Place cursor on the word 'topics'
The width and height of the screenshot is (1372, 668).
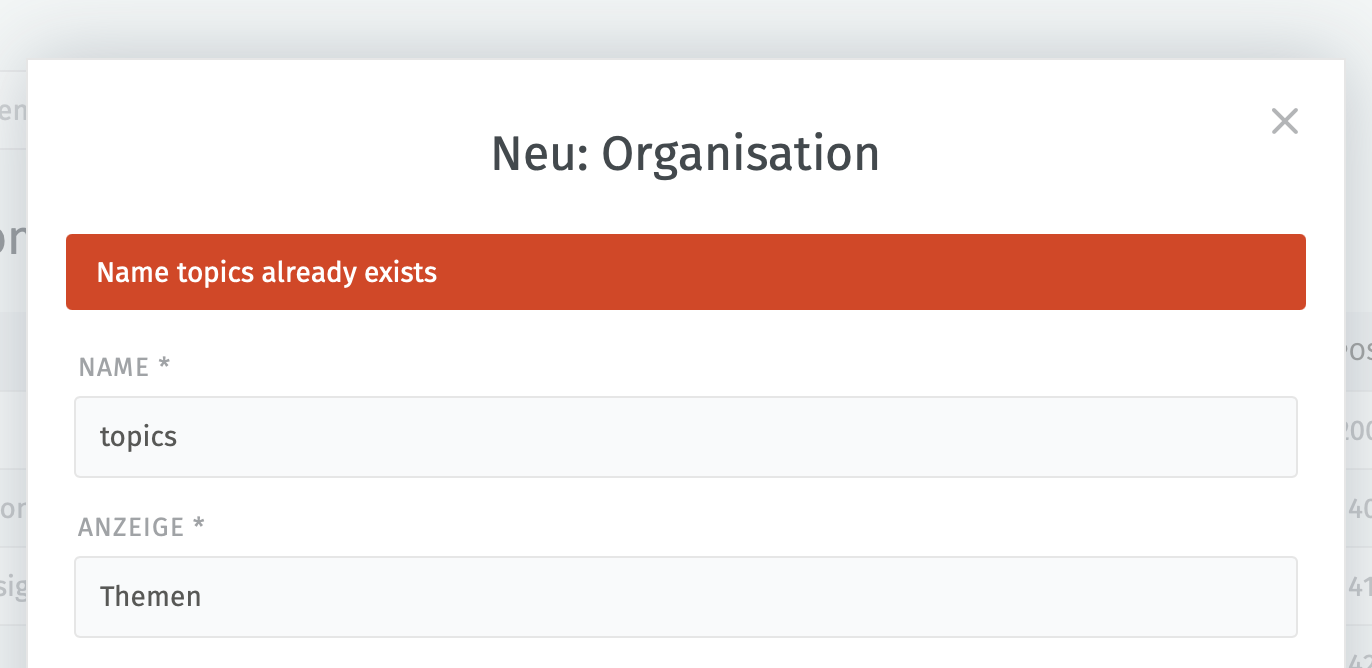pos(139,437)
